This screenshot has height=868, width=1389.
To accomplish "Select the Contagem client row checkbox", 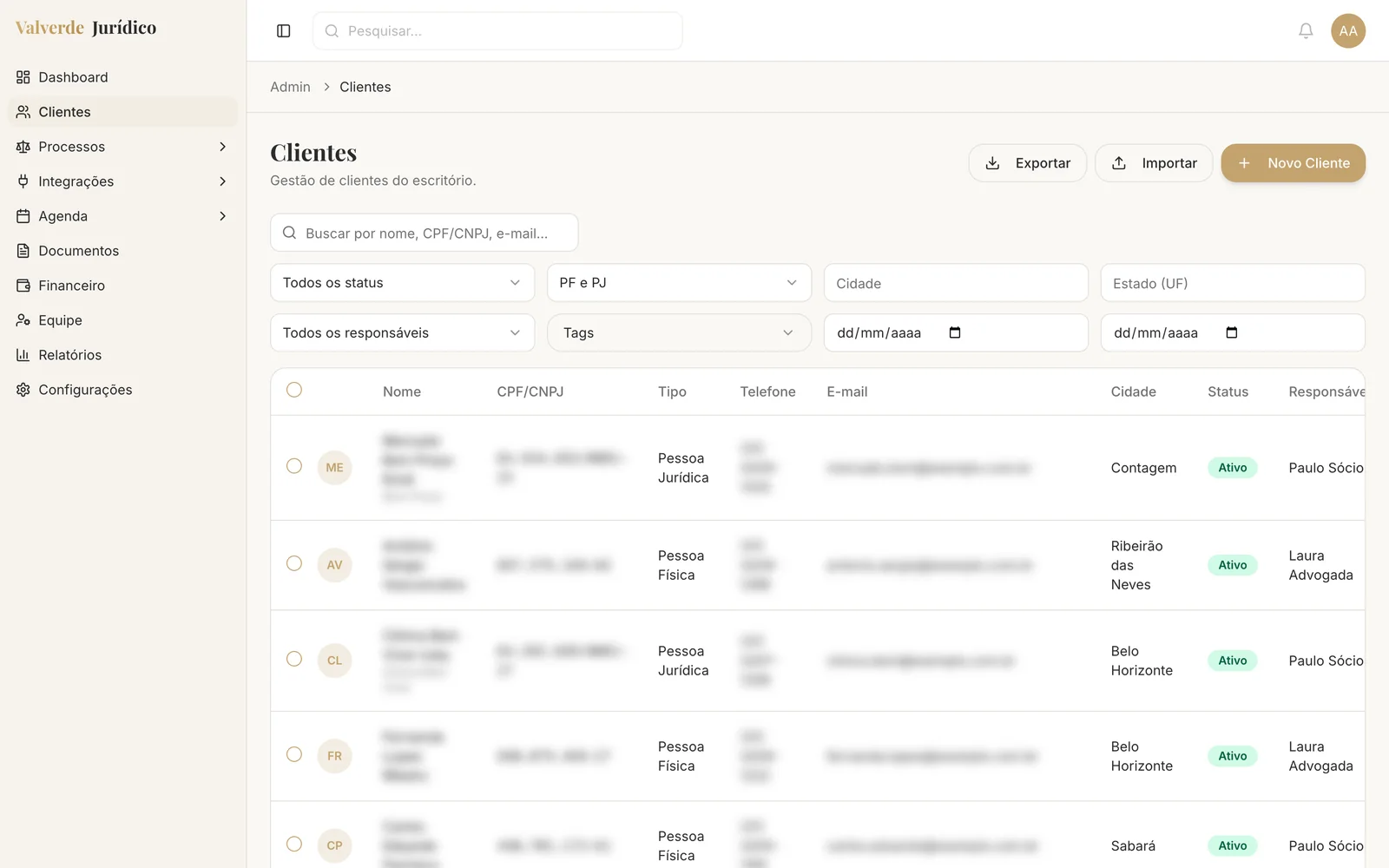I will [x=294, y=466].
